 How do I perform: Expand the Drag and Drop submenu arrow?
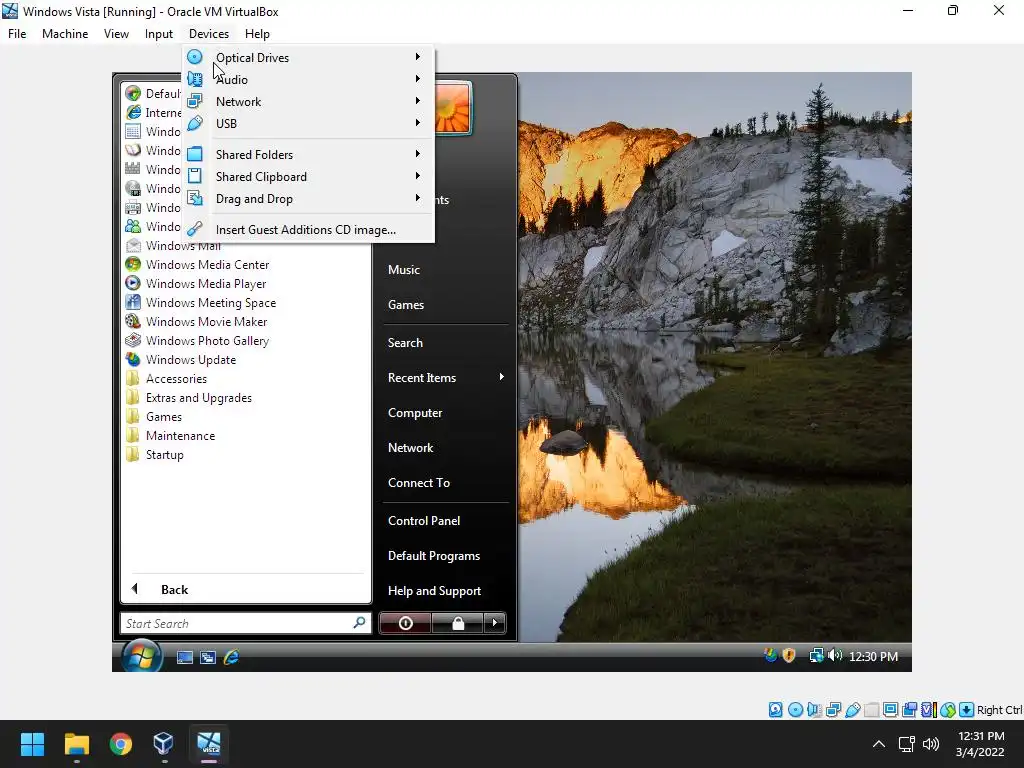click(x=418, y=198)
